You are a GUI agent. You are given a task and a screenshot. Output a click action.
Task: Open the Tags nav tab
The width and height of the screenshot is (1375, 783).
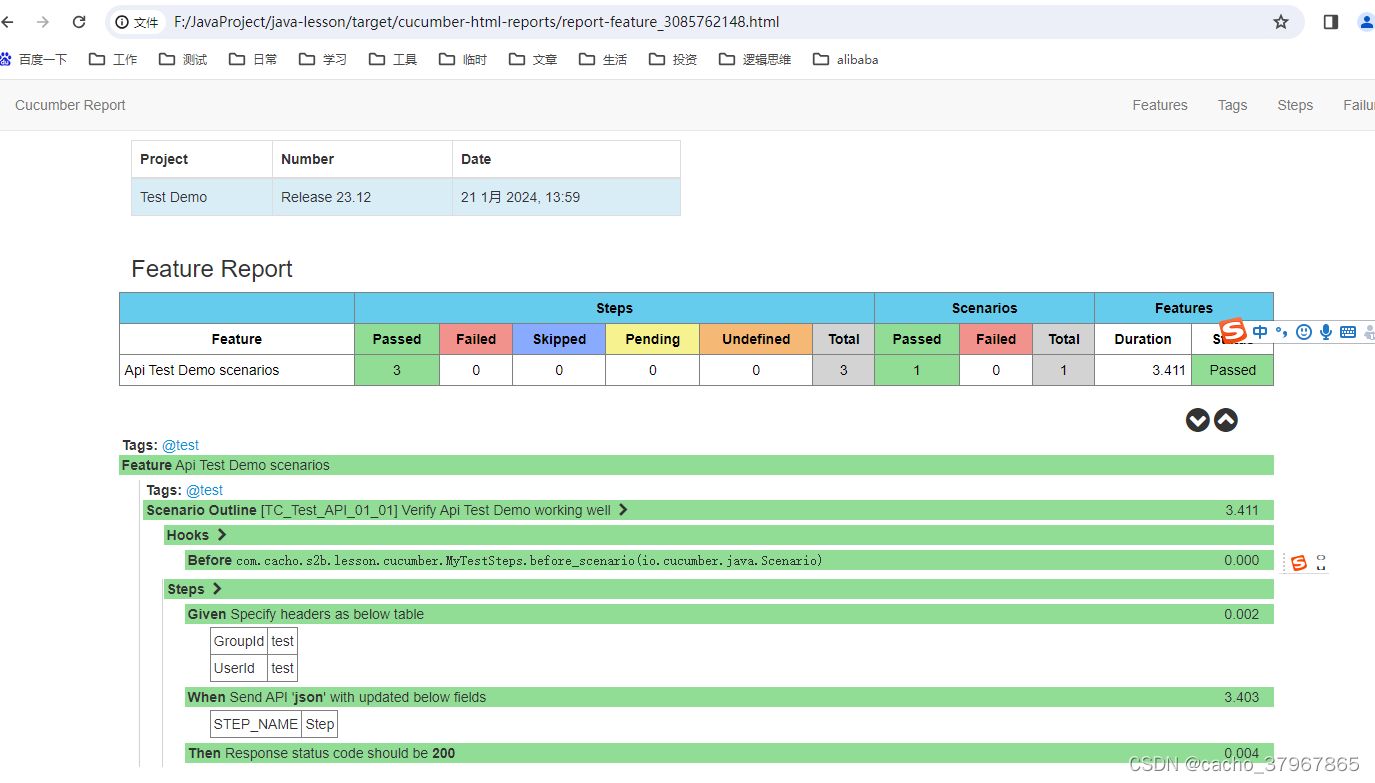pyautogui.click(x=1232, y=105)
